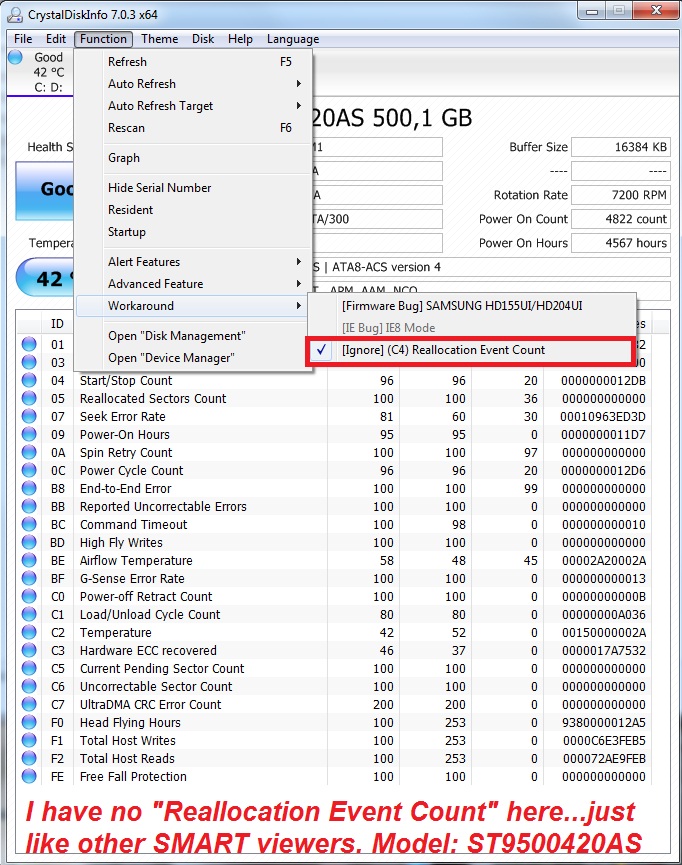Viewport: 682px width, 865px height.
Task: Click status orb for Airflow Temperature
Action: coord(29,560)
